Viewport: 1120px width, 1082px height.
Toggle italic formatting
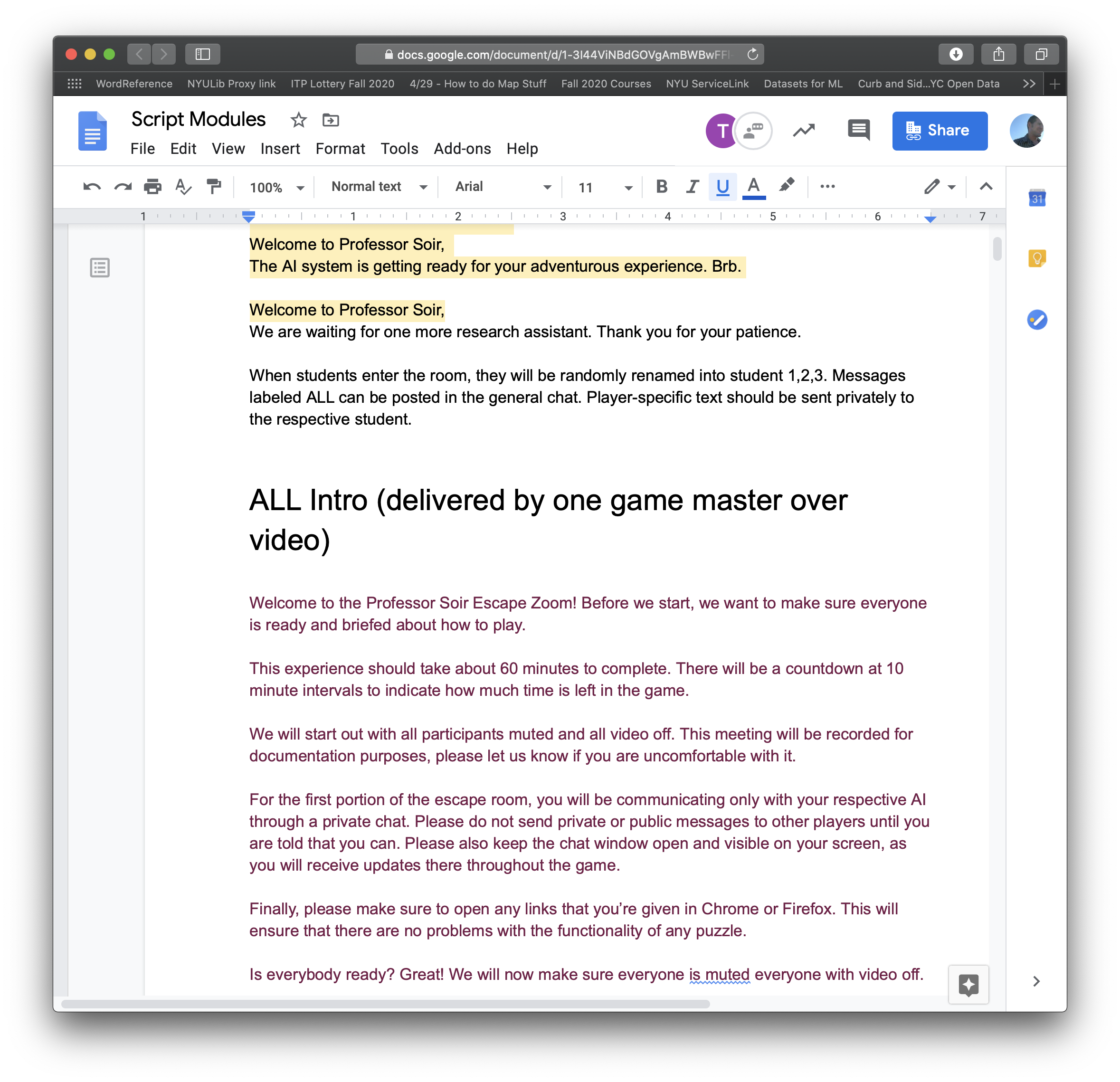tap(692, 187)
